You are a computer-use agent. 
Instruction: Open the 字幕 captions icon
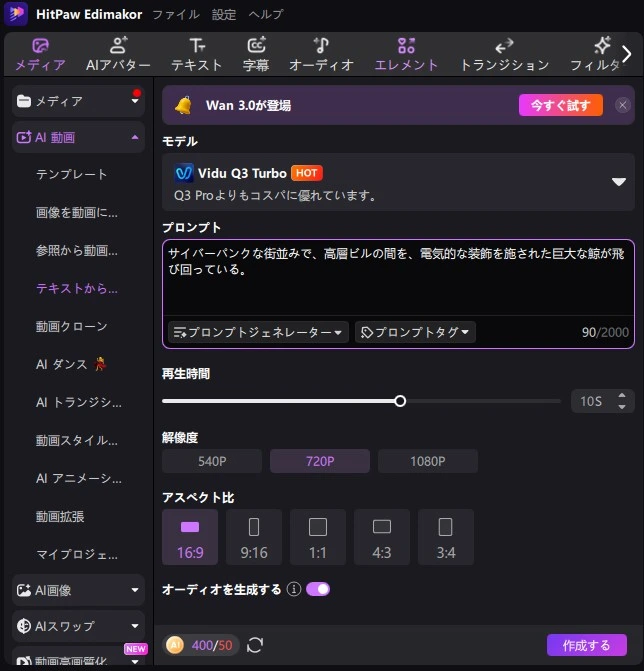(256, 45)
